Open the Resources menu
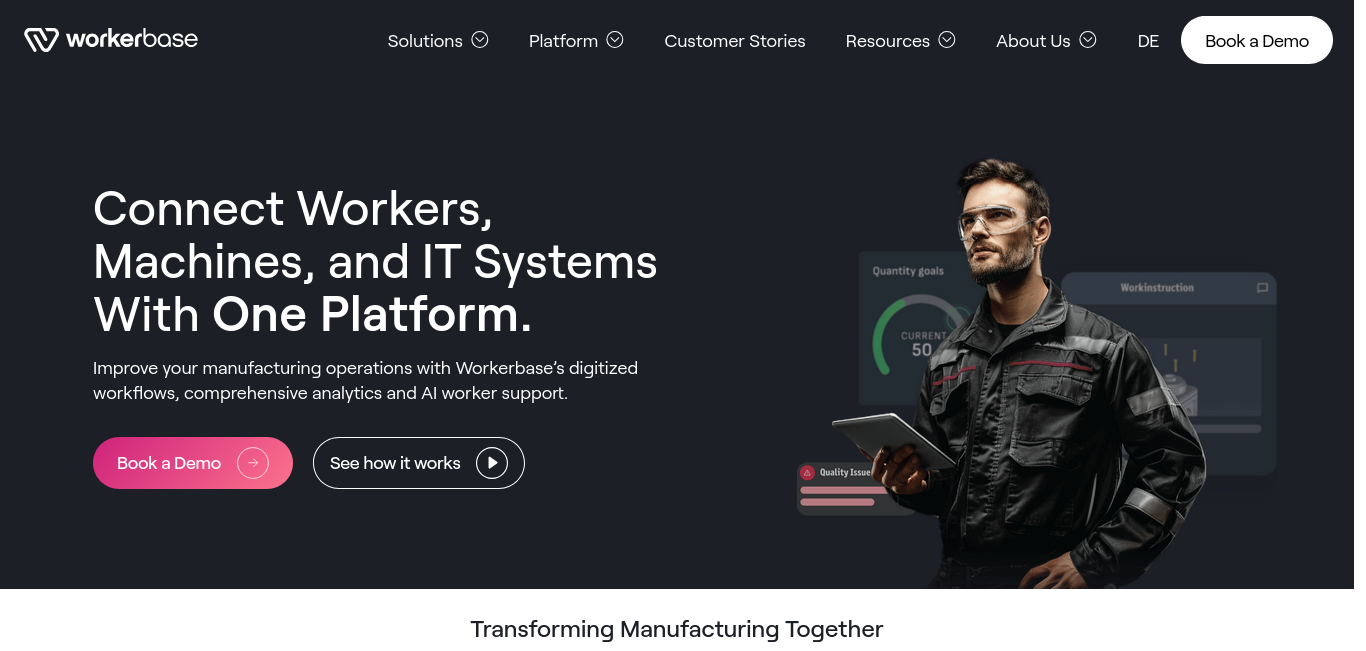 888,41
